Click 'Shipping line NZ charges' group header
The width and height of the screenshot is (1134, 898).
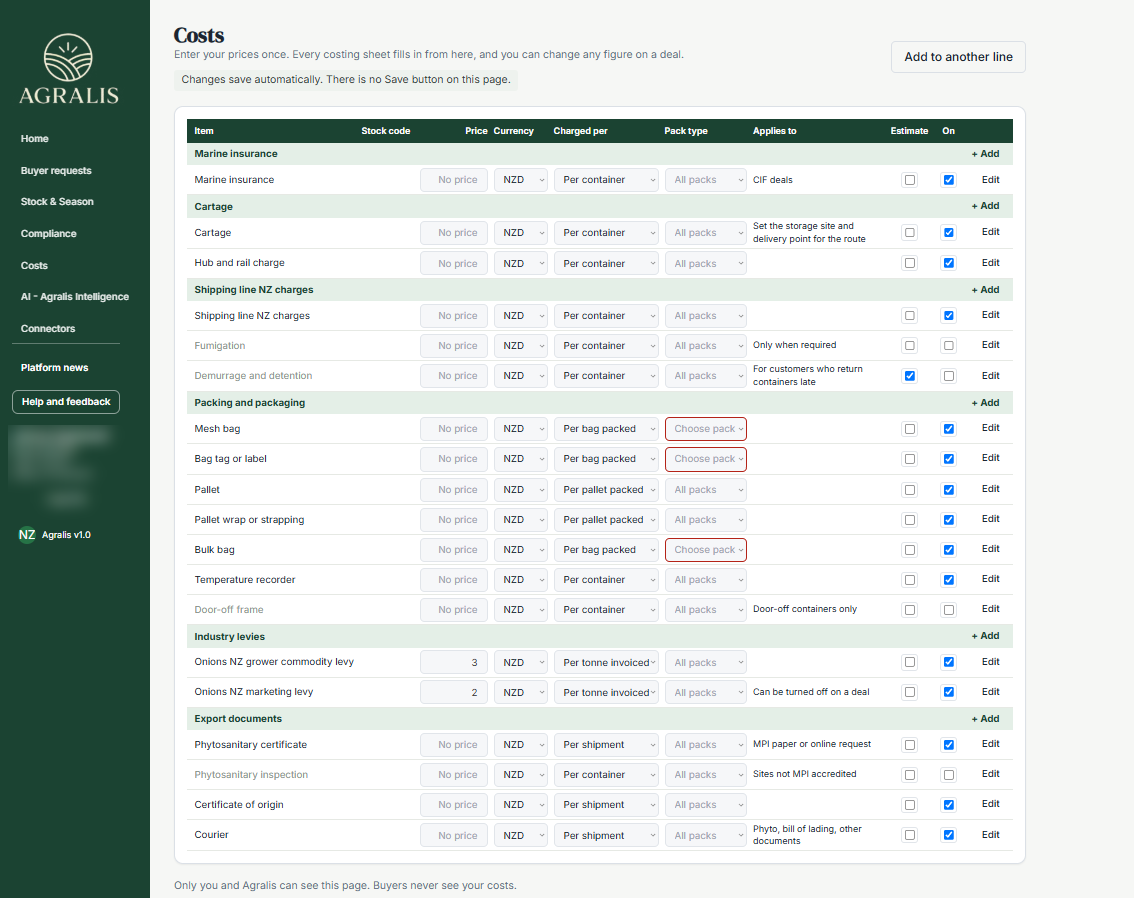(x=254, y=290)
